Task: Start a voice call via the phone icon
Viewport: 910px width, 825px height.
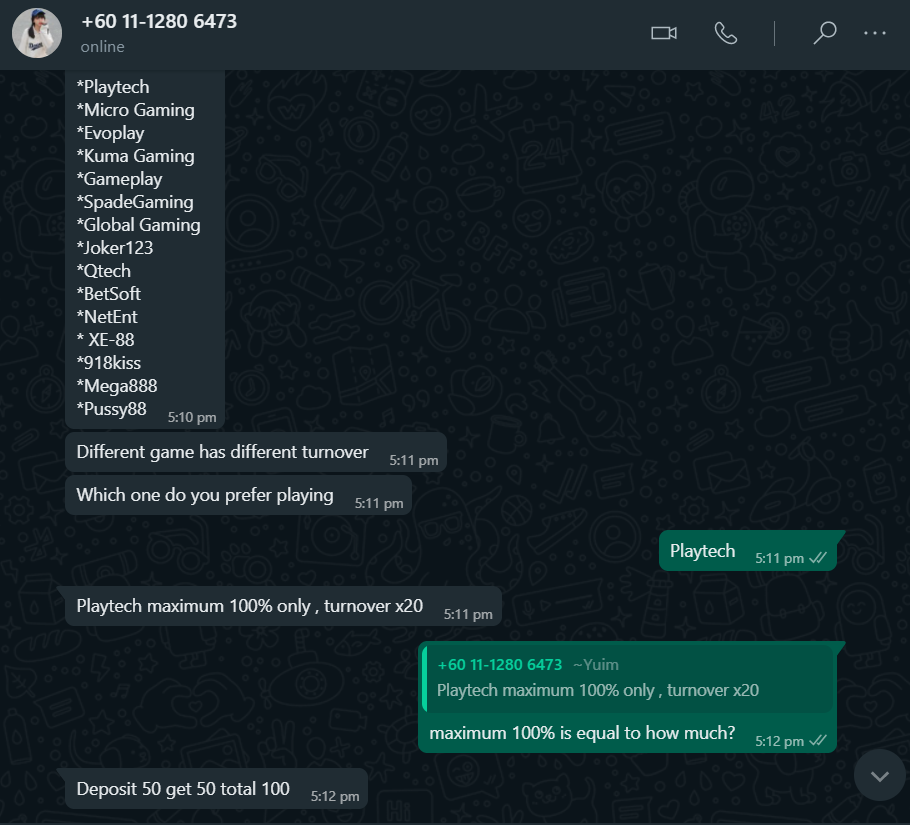Action: click(x=725, y=33)
